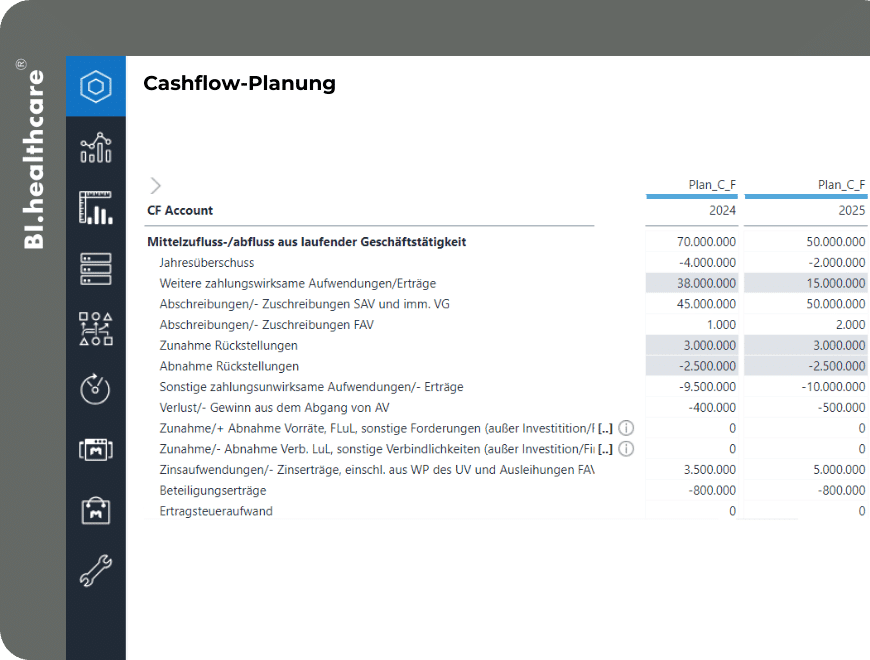Expand truncated text of Verb. LuL row
Screen dimensions: 870x660
(605, 449)
